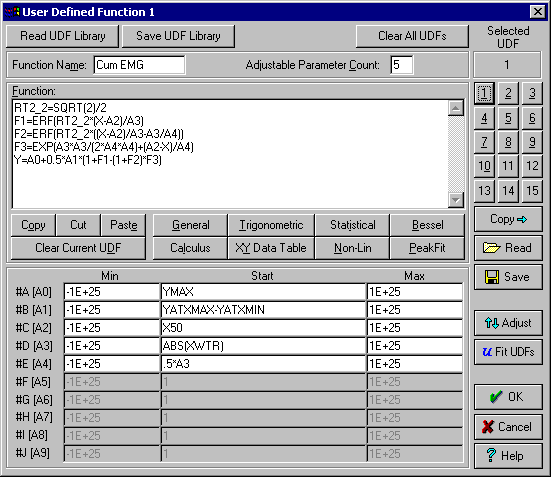Open the XY Data Table functions
The image size is (551, 477).
pos(271,248)
